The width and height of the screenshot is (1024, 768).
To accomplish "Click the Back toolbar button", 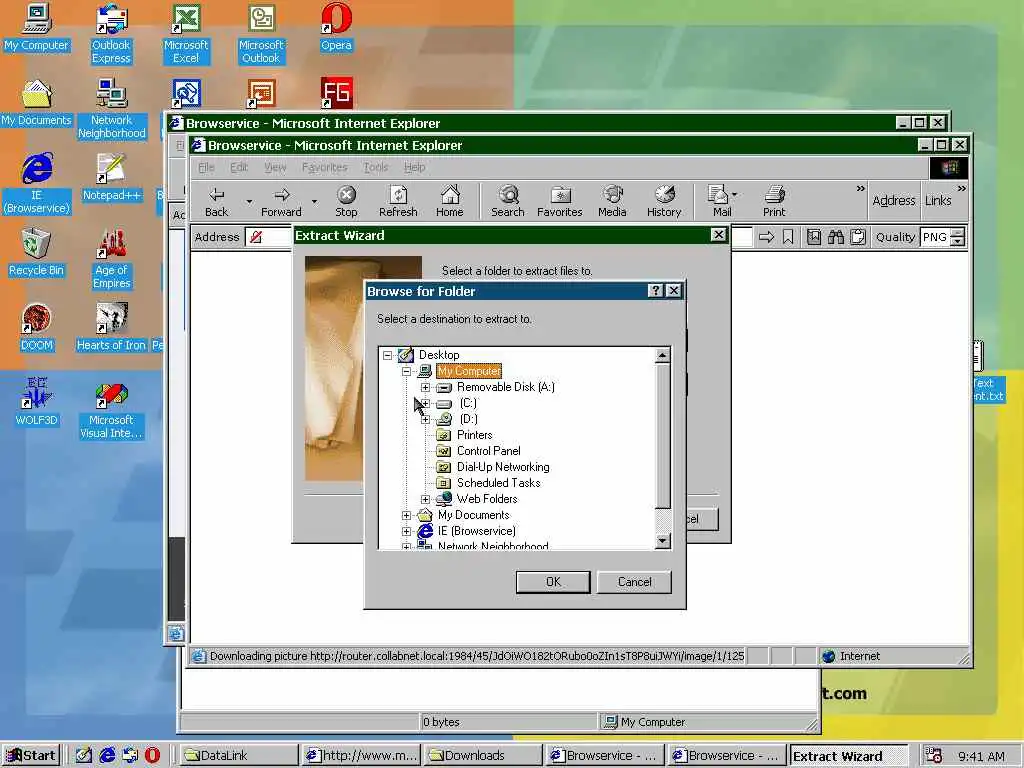I will coord(217,201).
